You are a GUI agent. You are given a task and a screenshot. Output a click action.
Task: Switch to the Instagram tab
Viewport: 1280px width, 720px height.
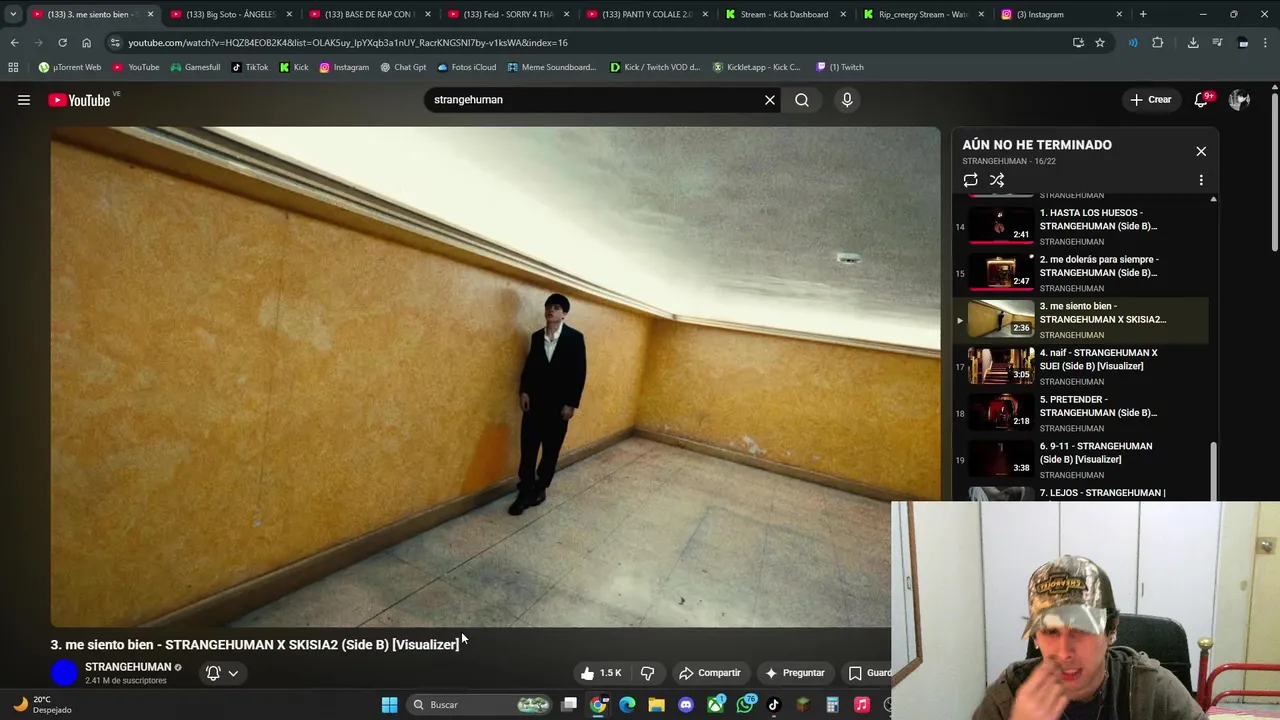(1062, 14)
